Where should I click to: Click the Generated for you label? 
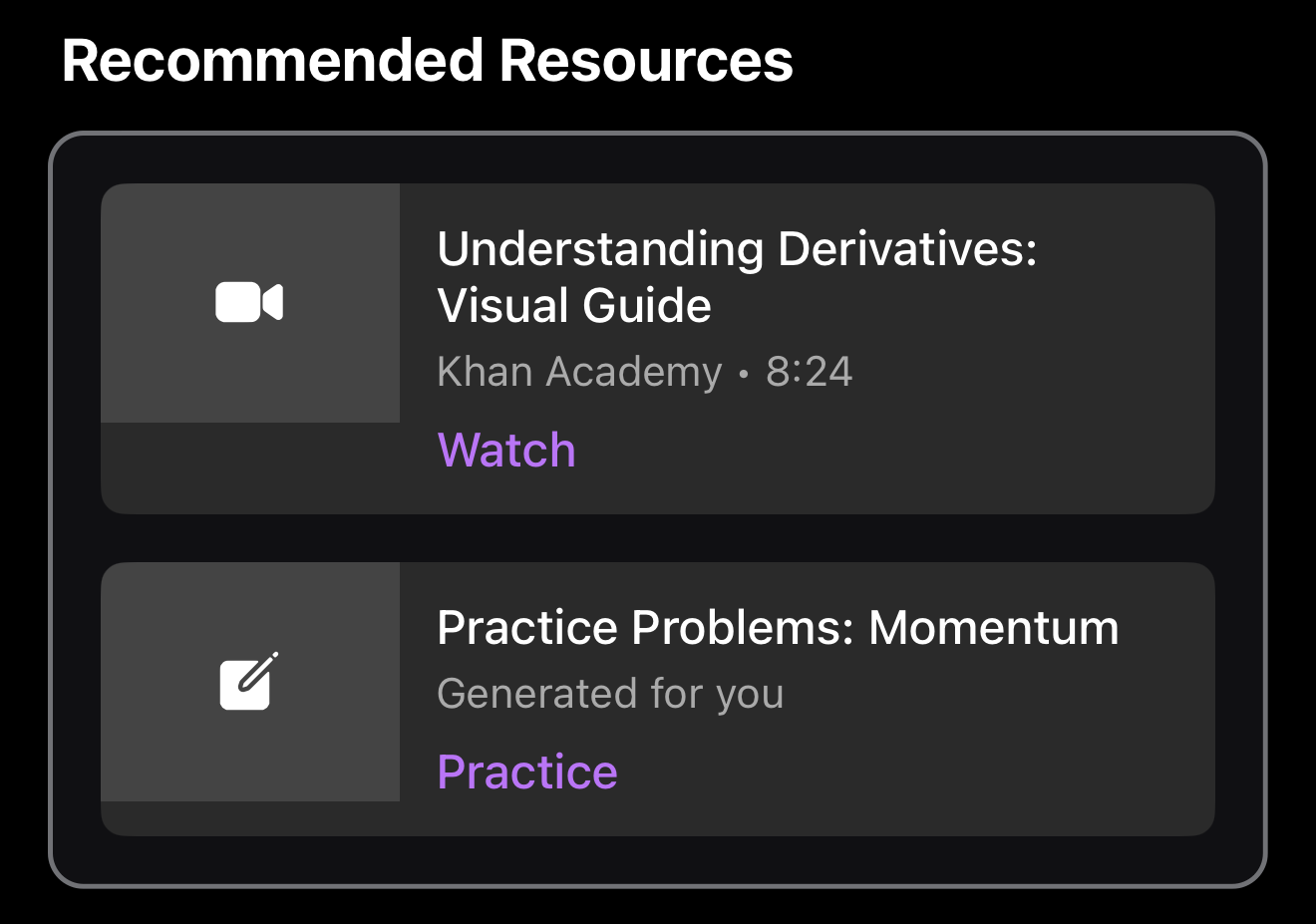click(x=610, y=694)
